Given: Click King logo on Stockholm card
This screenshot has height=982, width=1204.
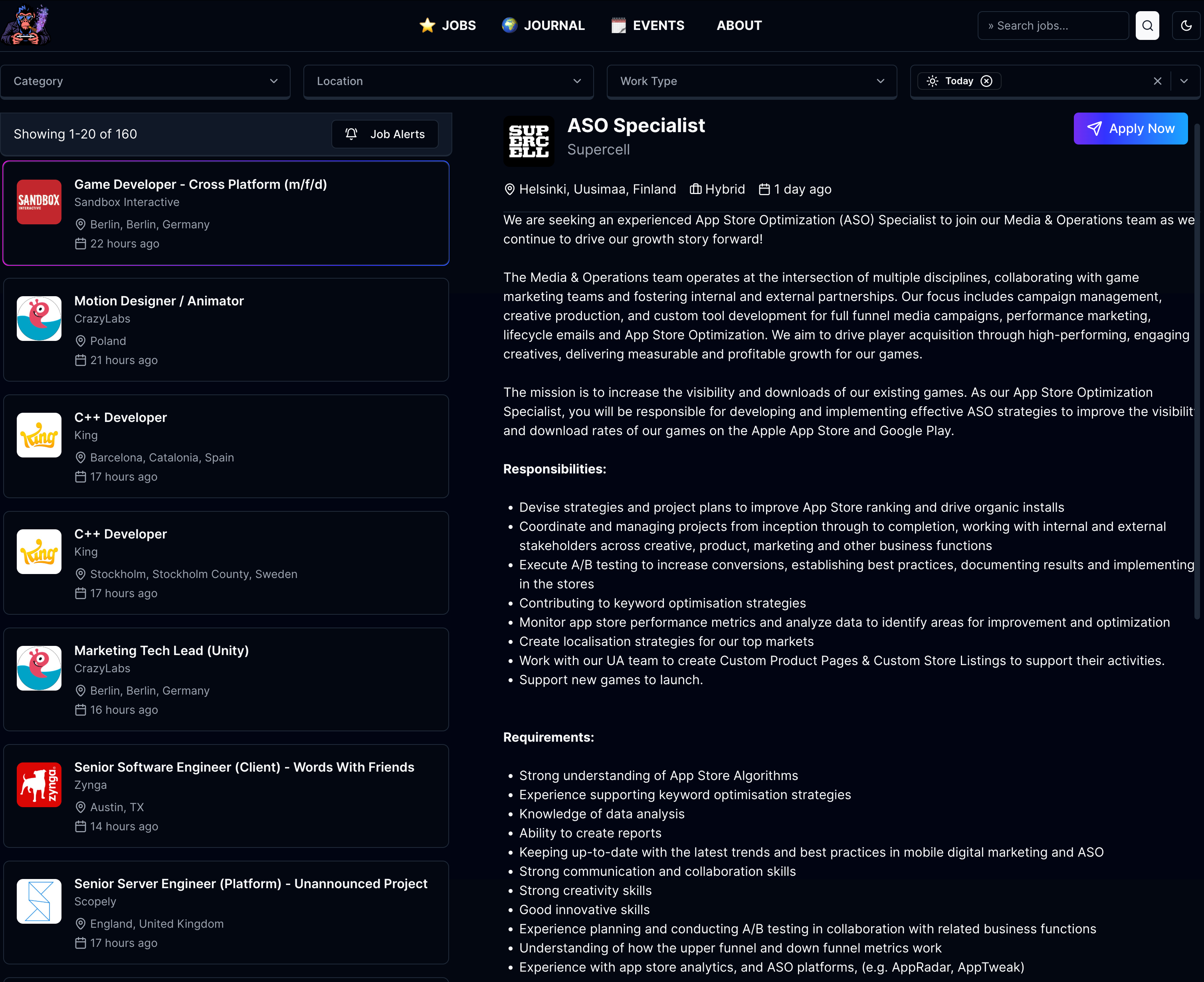Looking at the screenshot, I should click(x=39, y=552).
